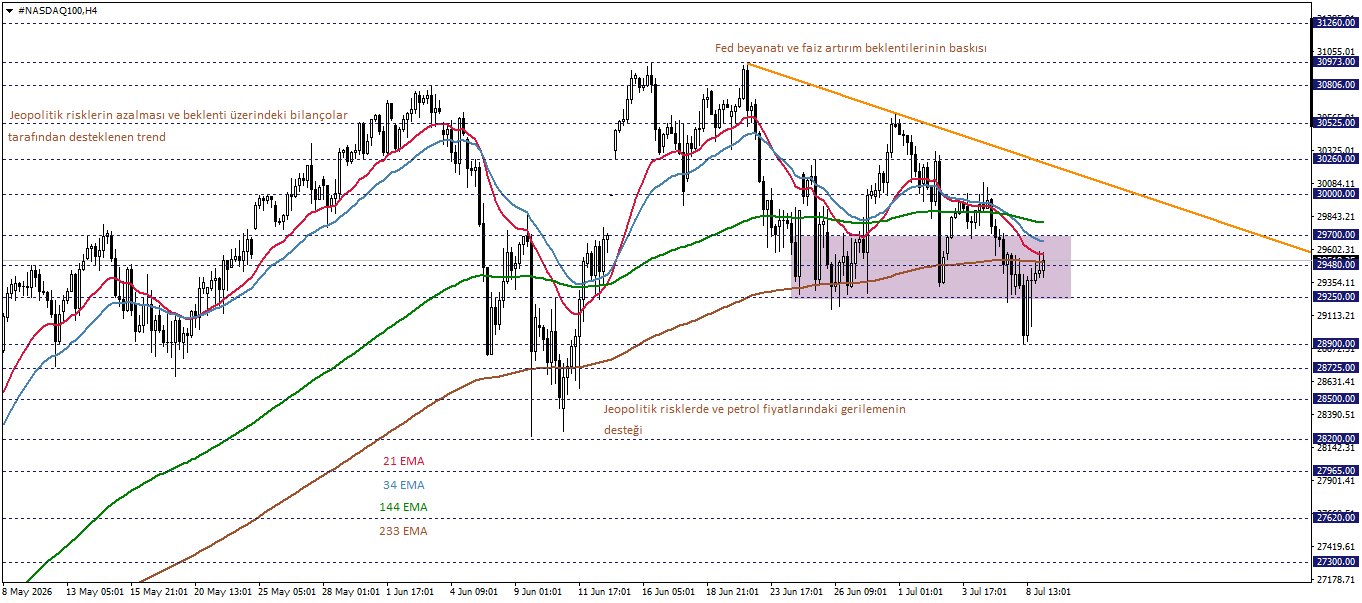Click the '13 May 05:01' time label
The width and height of the screenshot is (1362, 603).
pos(94,591)
